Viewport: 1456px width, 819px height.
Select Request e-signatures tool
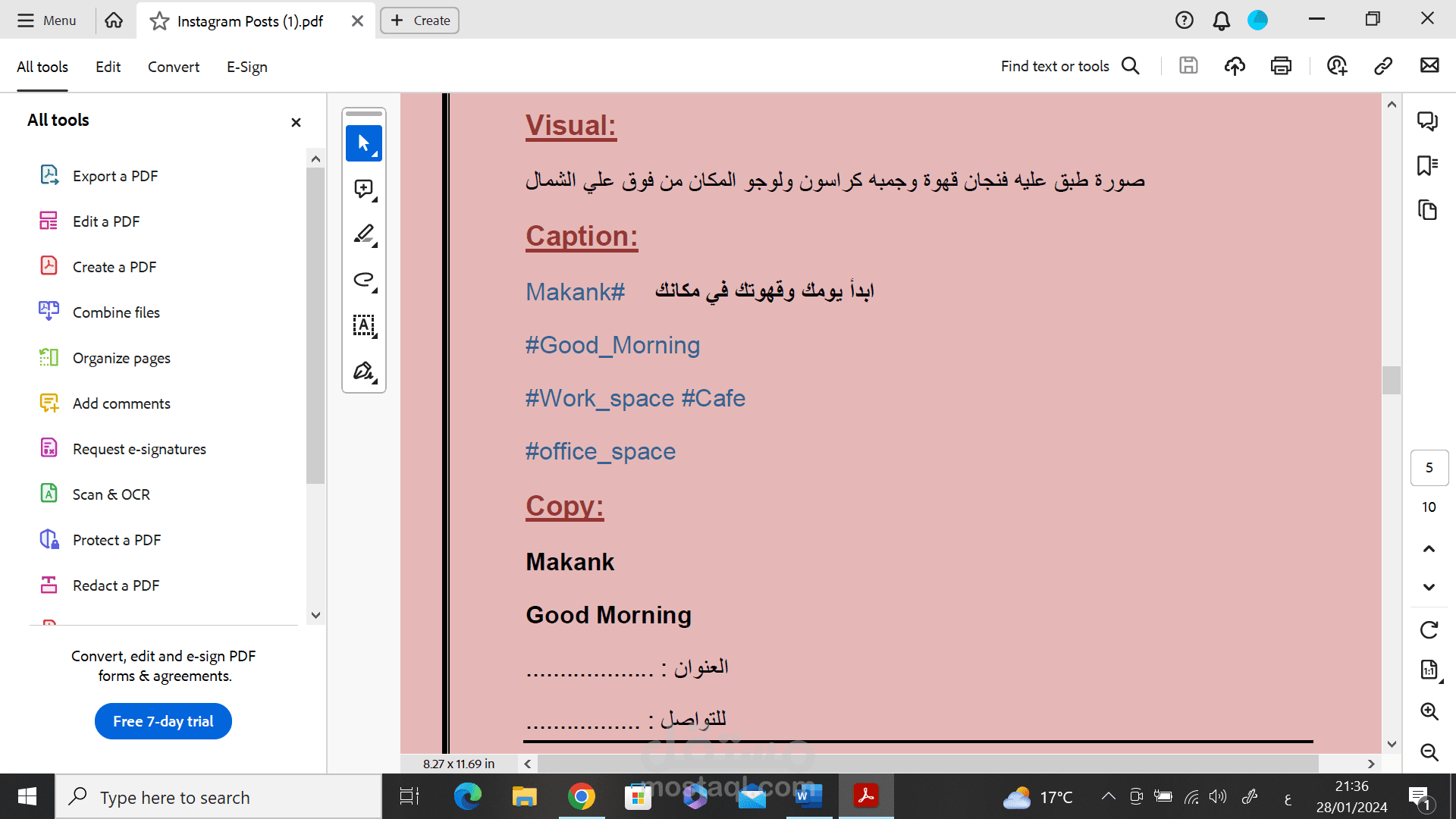pos(122,449)
